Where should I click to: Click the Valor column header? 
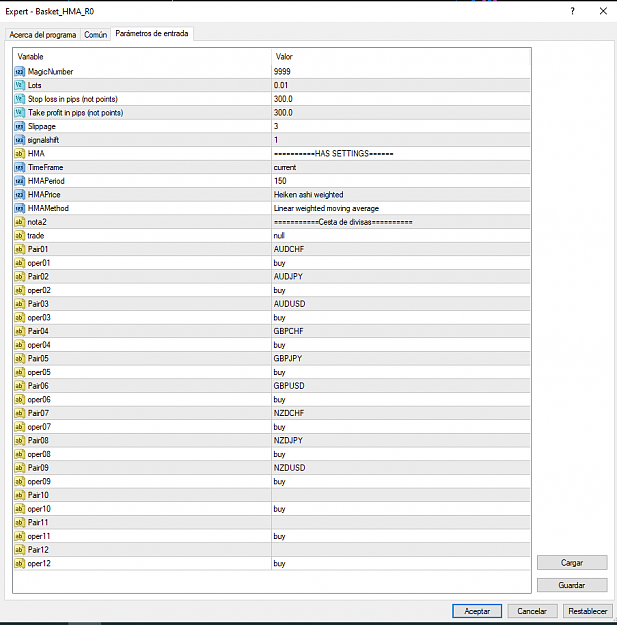coord(401,57)
